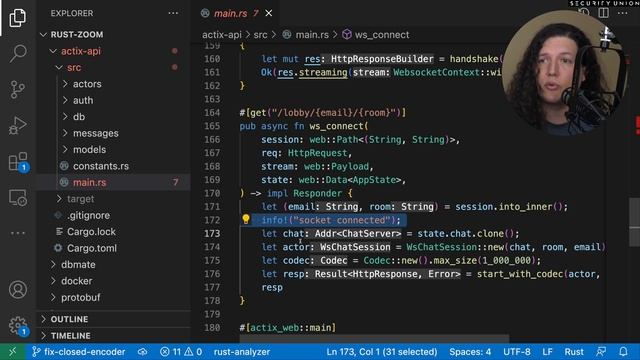Select language mode Rust in status bar
Screen dimensions: 640x360
574,351
